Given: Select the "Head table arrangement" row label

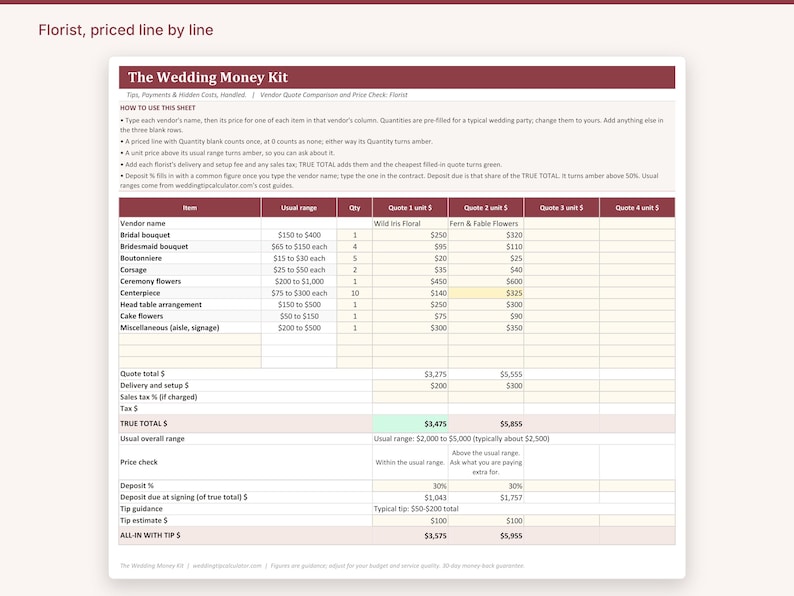Looking at the screenshot, I should pyautogui.click(x=161, y=305).
